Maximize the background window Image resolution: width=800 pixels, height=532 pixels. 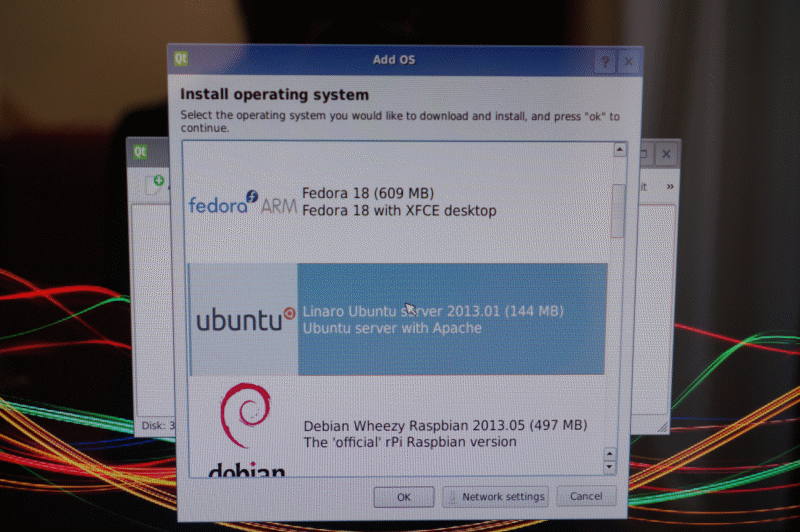coord(644,154)
